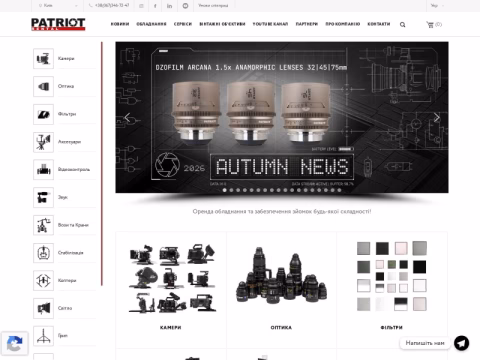Viewport: 480px width, 360px height.
Task: Select the Фільтри filter icon in sidebar
Action: click(x=43, y=114)
